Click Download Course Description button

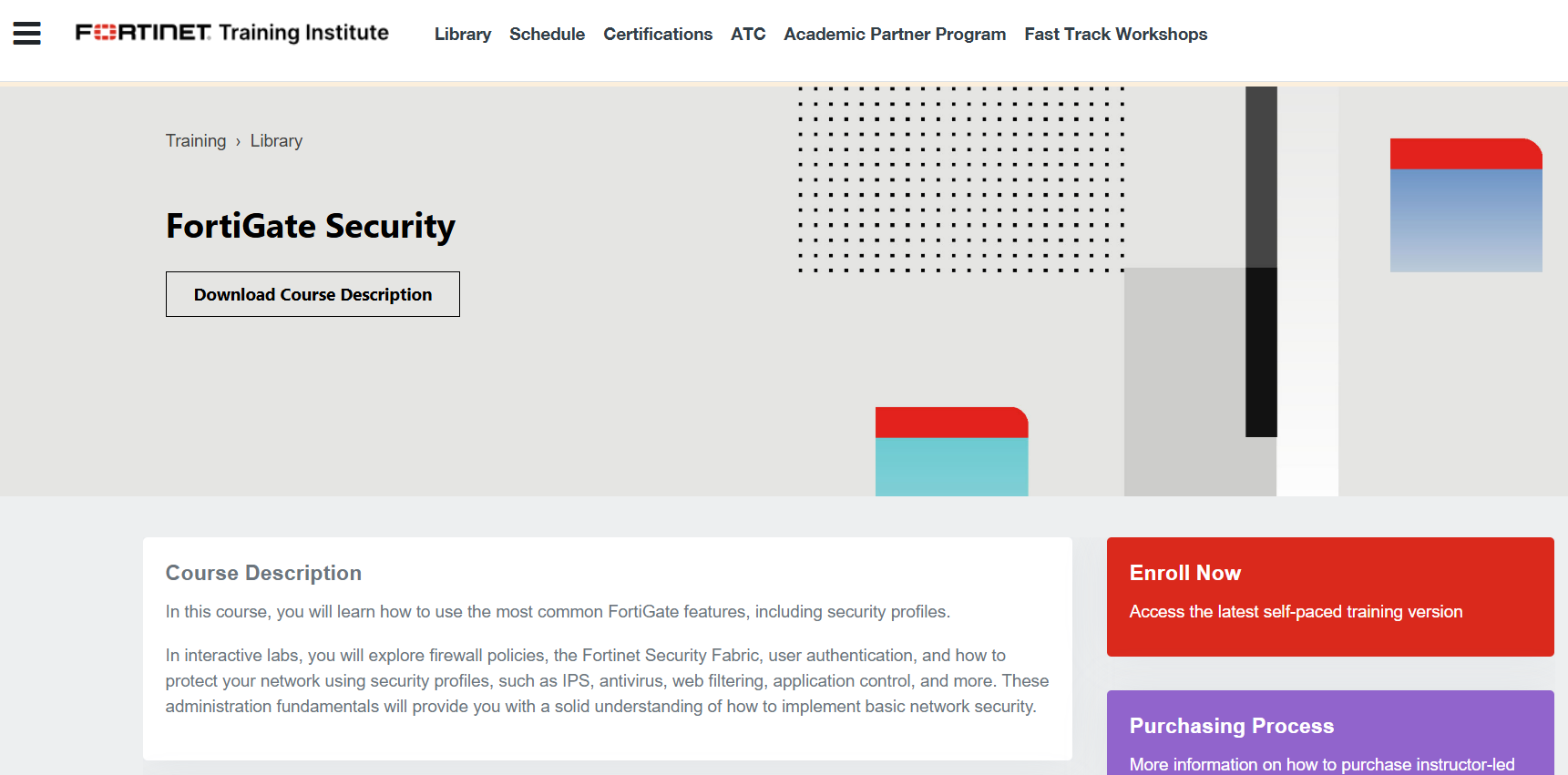tap(313, 294)
